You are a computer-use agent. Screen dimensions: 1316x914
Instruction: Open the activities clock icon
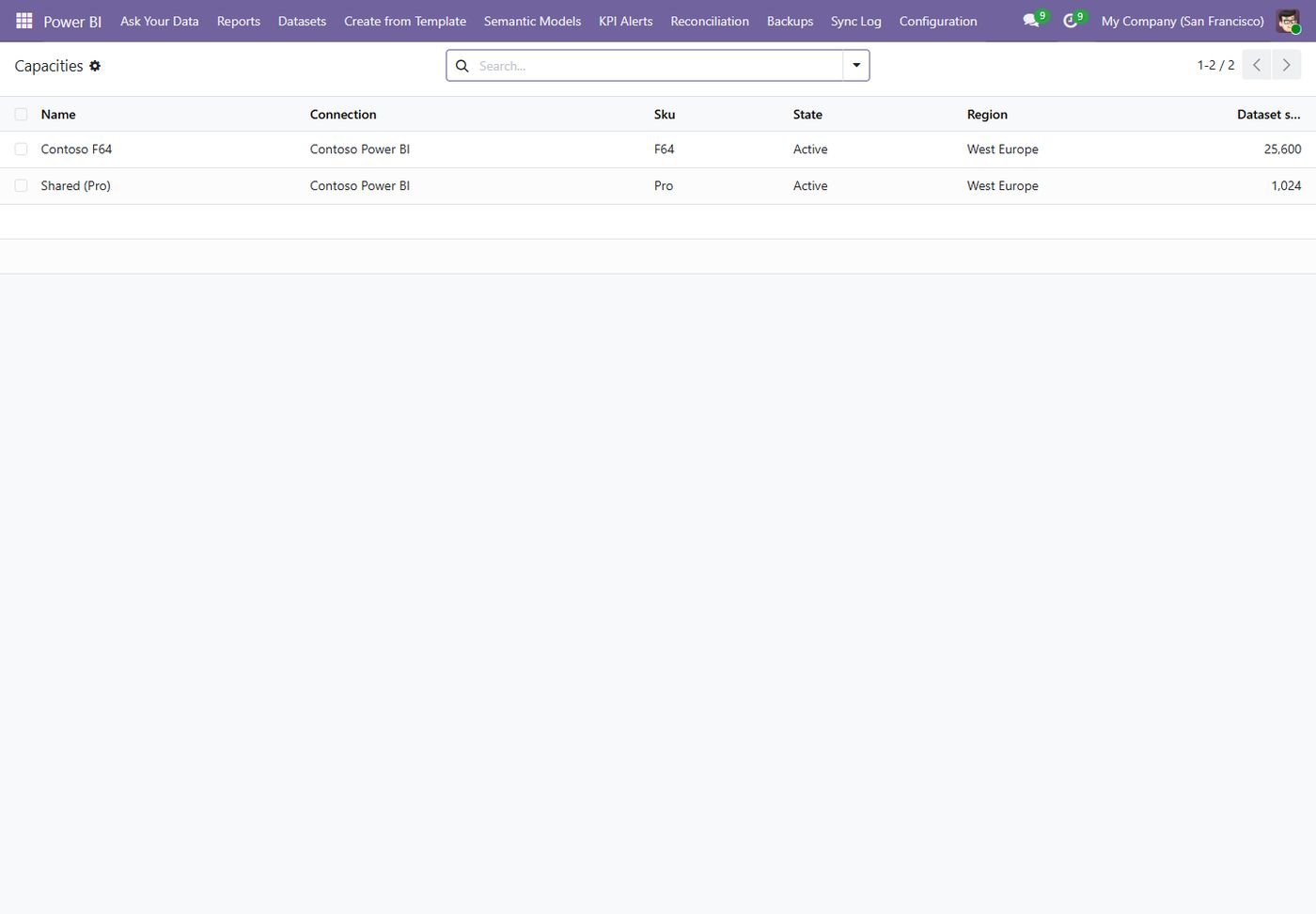[x=1071, y=21]
